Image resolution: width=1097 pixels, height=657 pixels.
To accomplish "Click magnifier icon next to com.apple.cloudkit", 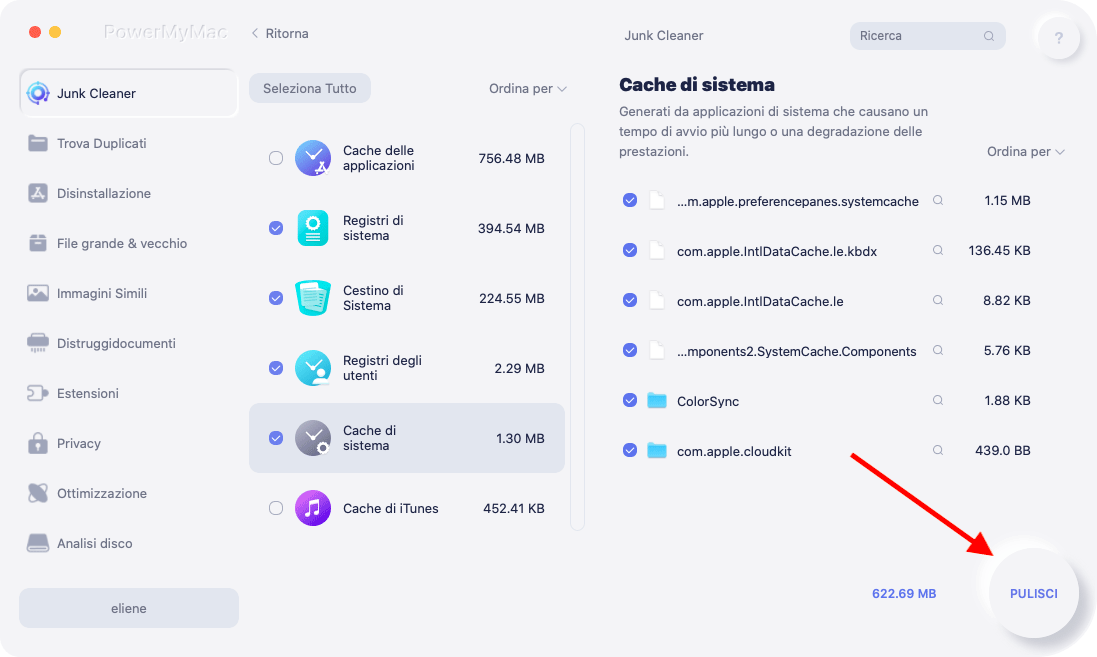I will tap(937, 451).
